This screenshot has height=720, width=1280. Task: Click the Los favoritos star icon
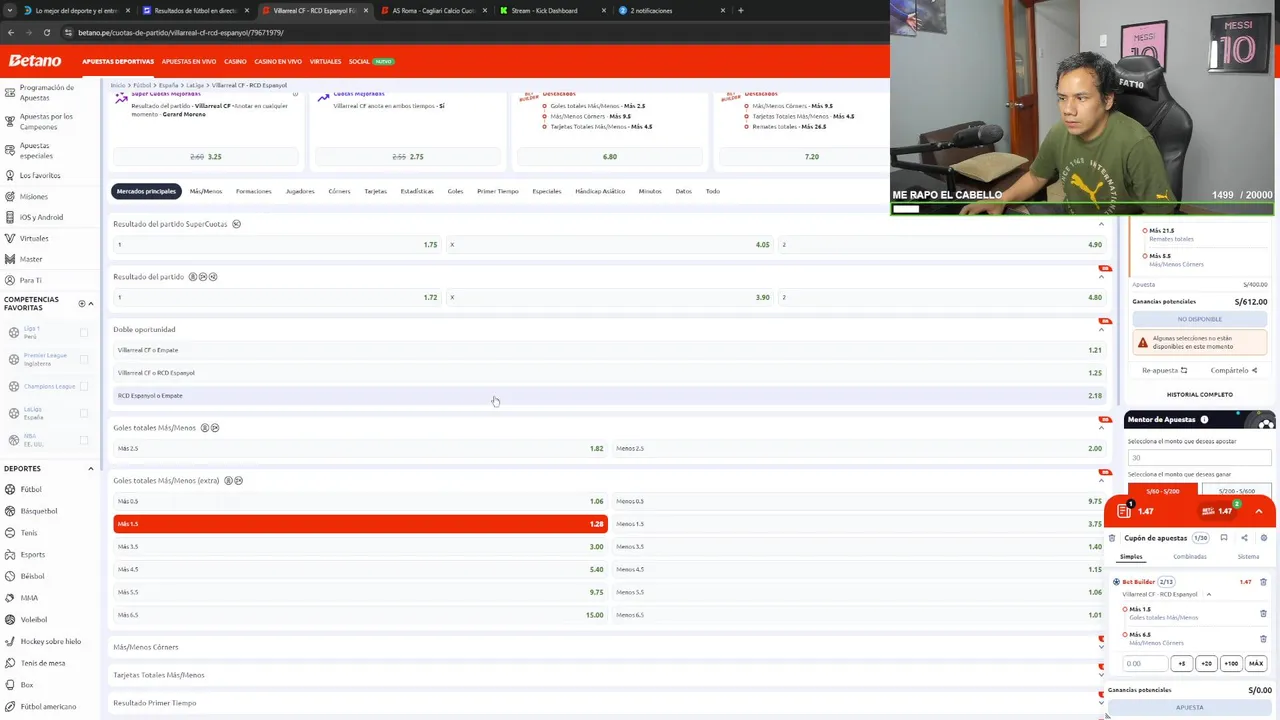click(x=10, y=175)
